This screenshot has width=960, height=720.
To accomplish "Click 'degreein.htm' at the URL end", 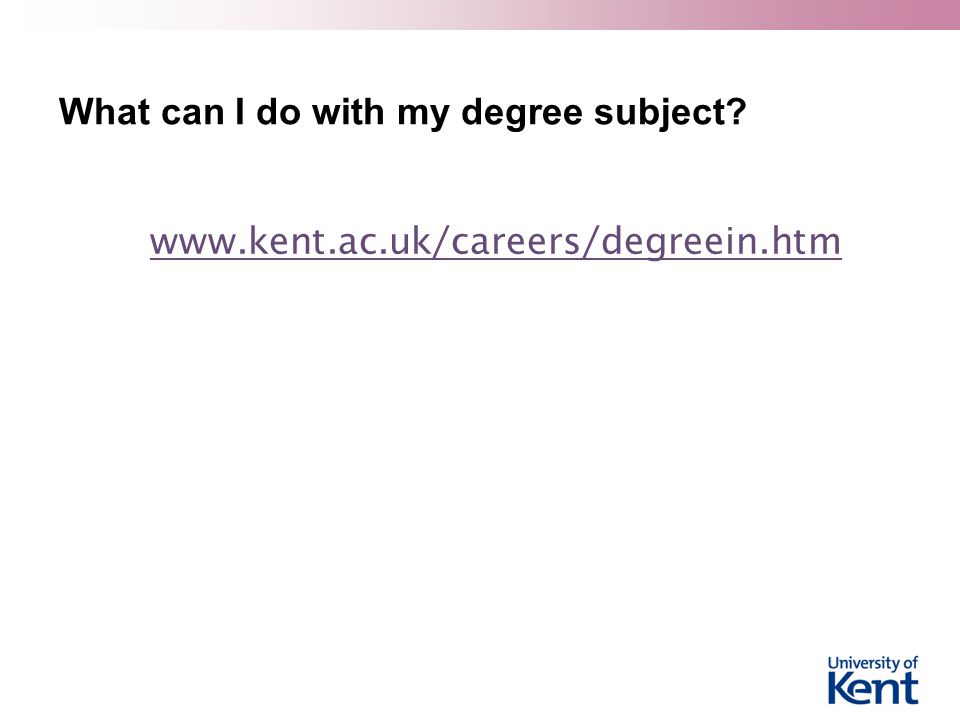I will [721, 242].
